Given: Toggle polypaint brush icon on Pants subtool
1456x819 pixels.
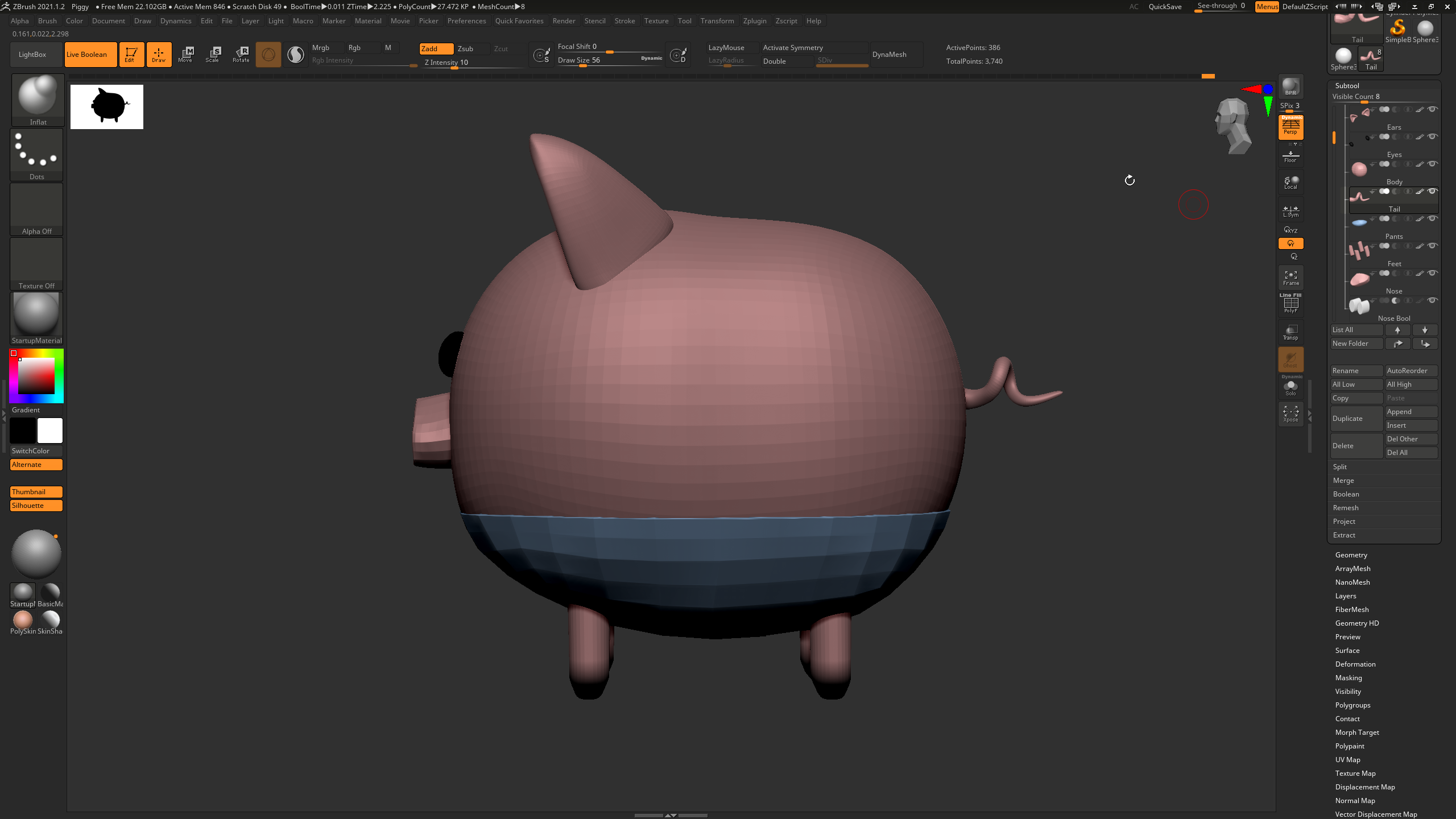Looking at the screenshot, I should 1420,218.
